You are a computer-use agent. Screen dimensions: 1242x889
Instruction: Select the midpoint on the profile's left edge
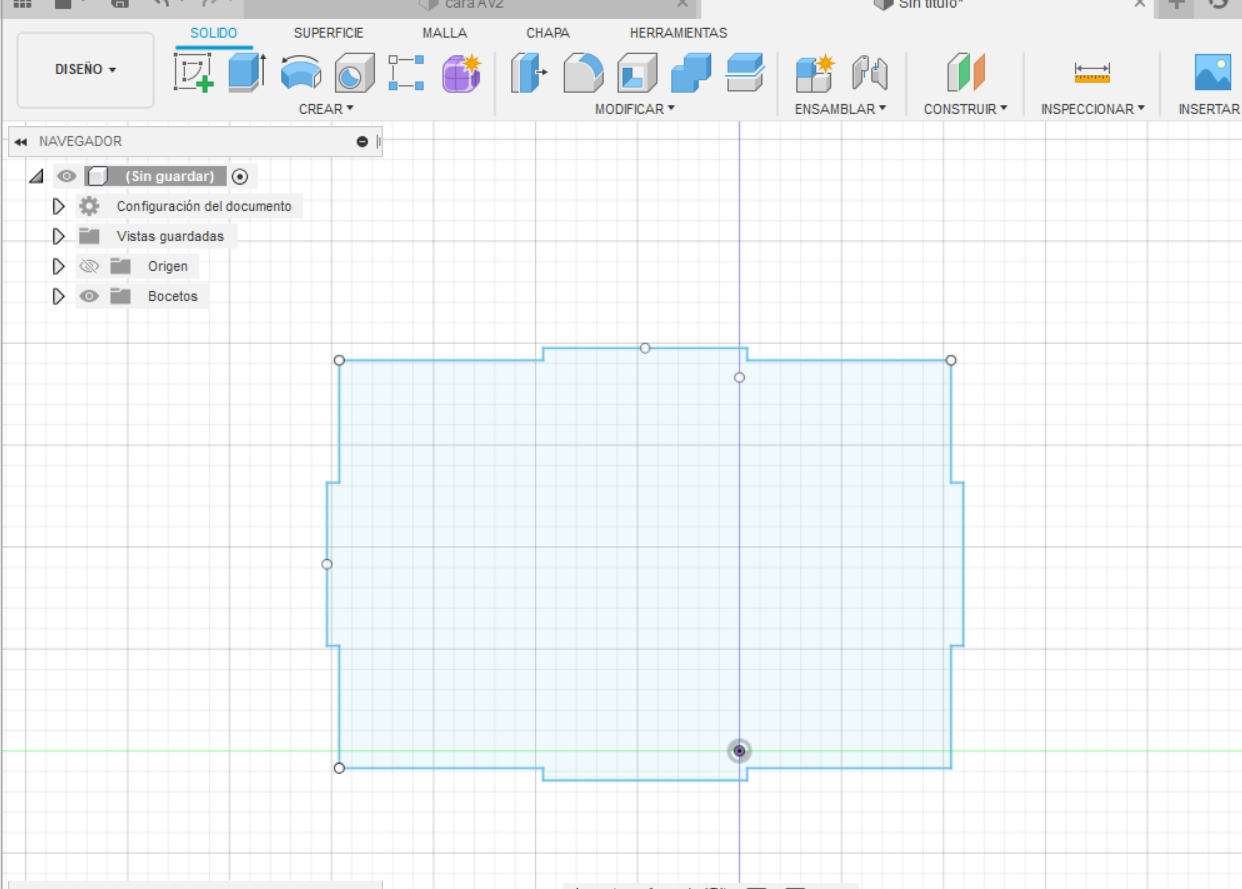[x=327, y=564]
